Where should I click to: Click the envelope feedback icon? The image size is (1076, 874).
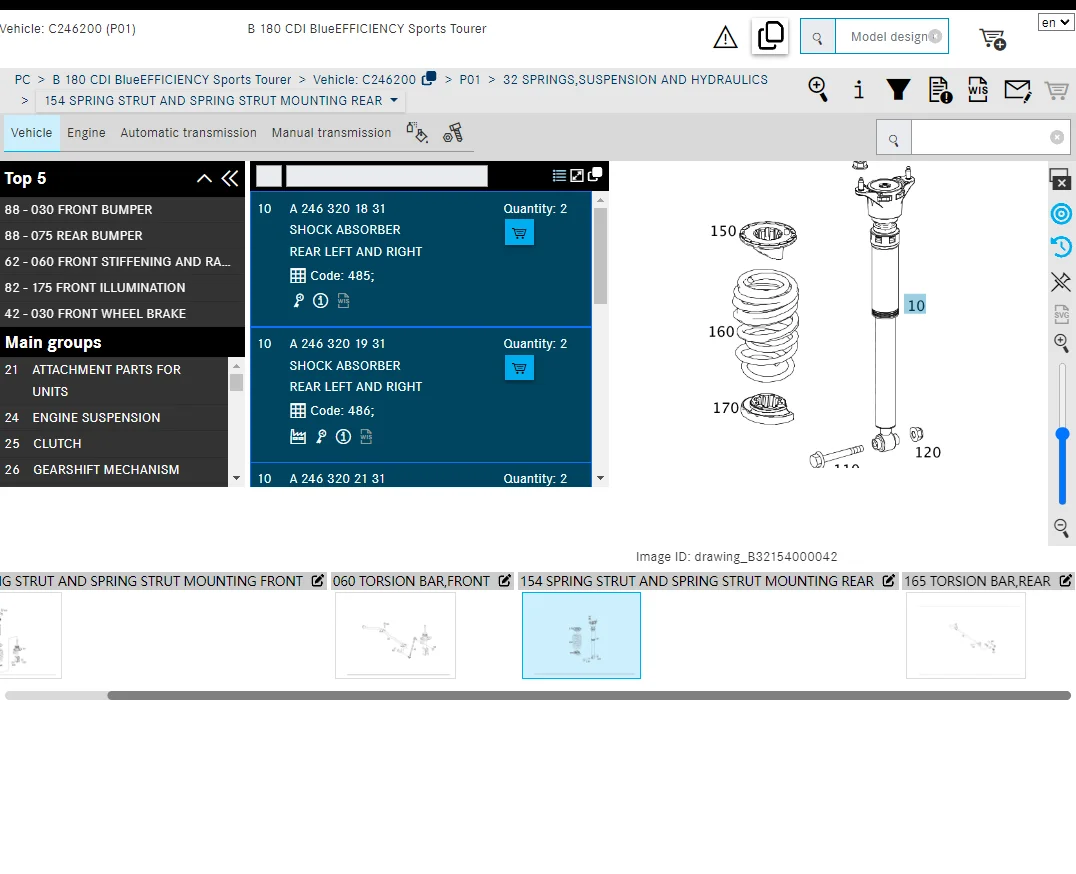pyautogui.click(x=1018, y=90)
